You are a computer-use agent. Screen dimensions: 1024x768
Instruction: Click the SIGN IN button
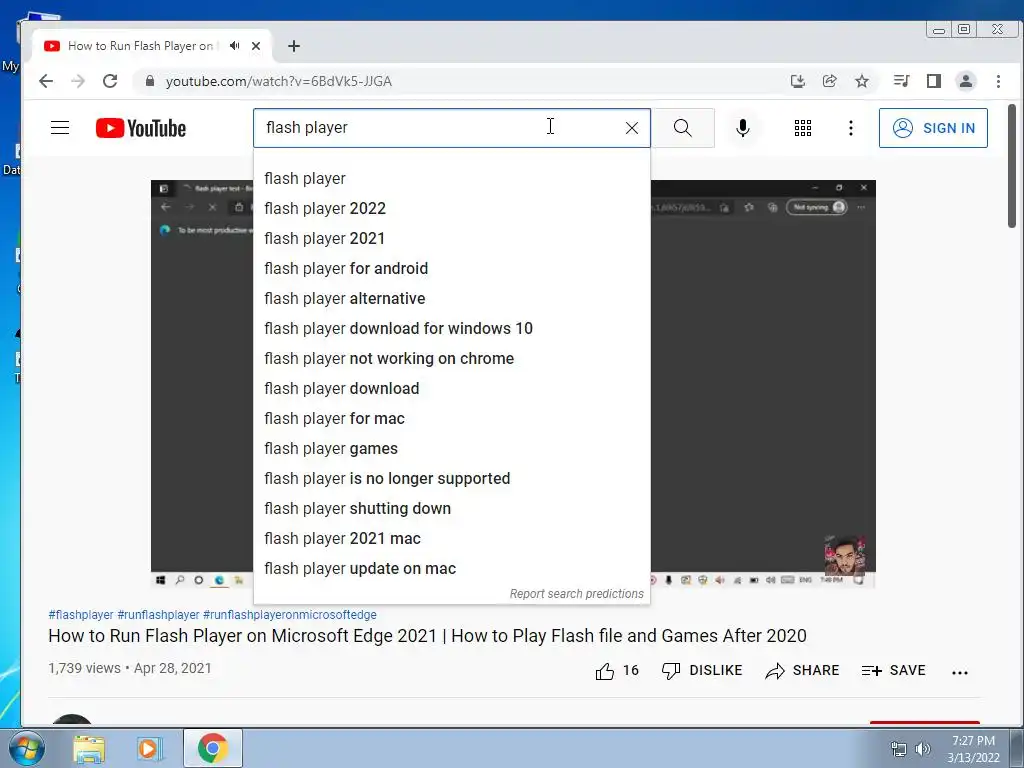coord(933,128)
